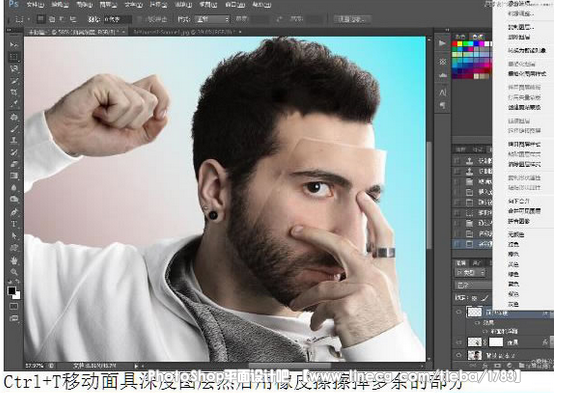The height and width of the screenshot is (393, 571).
Task: Choose Subtract from selection mode icon
Action: [x=62, y=19]
